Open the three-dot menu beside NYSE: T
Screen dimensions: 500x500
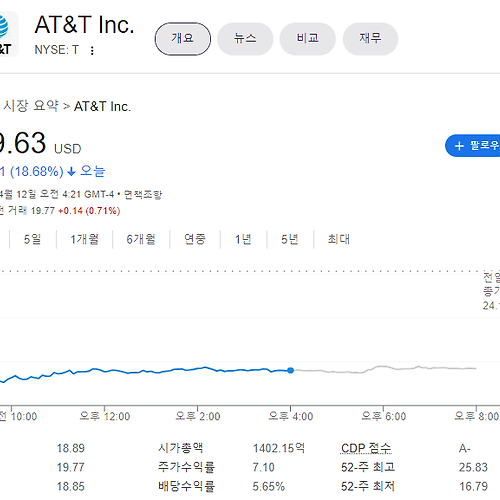coord(92,50)
